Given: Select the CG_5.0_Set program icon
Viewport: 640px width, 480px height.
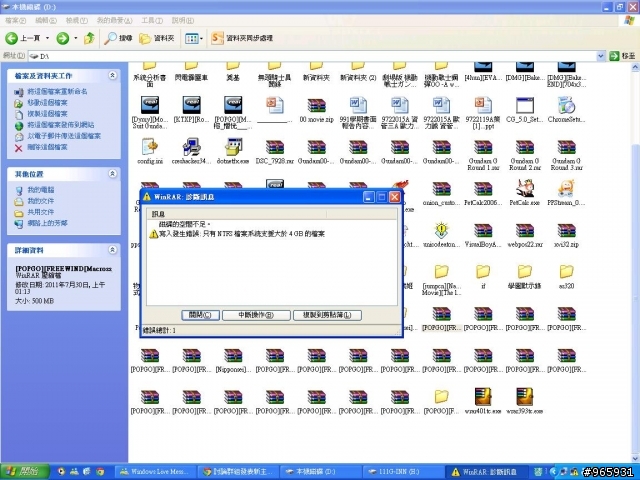Looking at the screenshot, I should (x=525, y=105).
